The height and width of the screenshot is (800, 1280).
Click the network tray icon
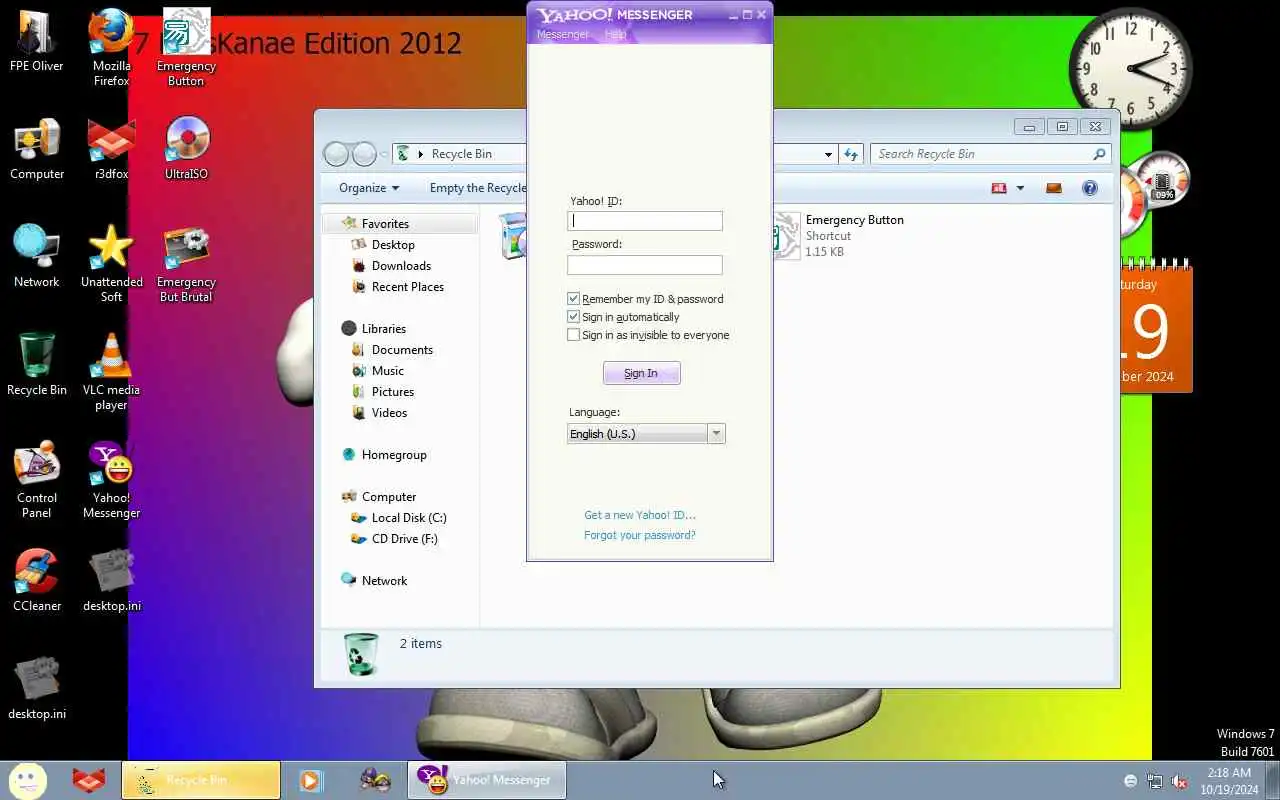coord(1155,781)
